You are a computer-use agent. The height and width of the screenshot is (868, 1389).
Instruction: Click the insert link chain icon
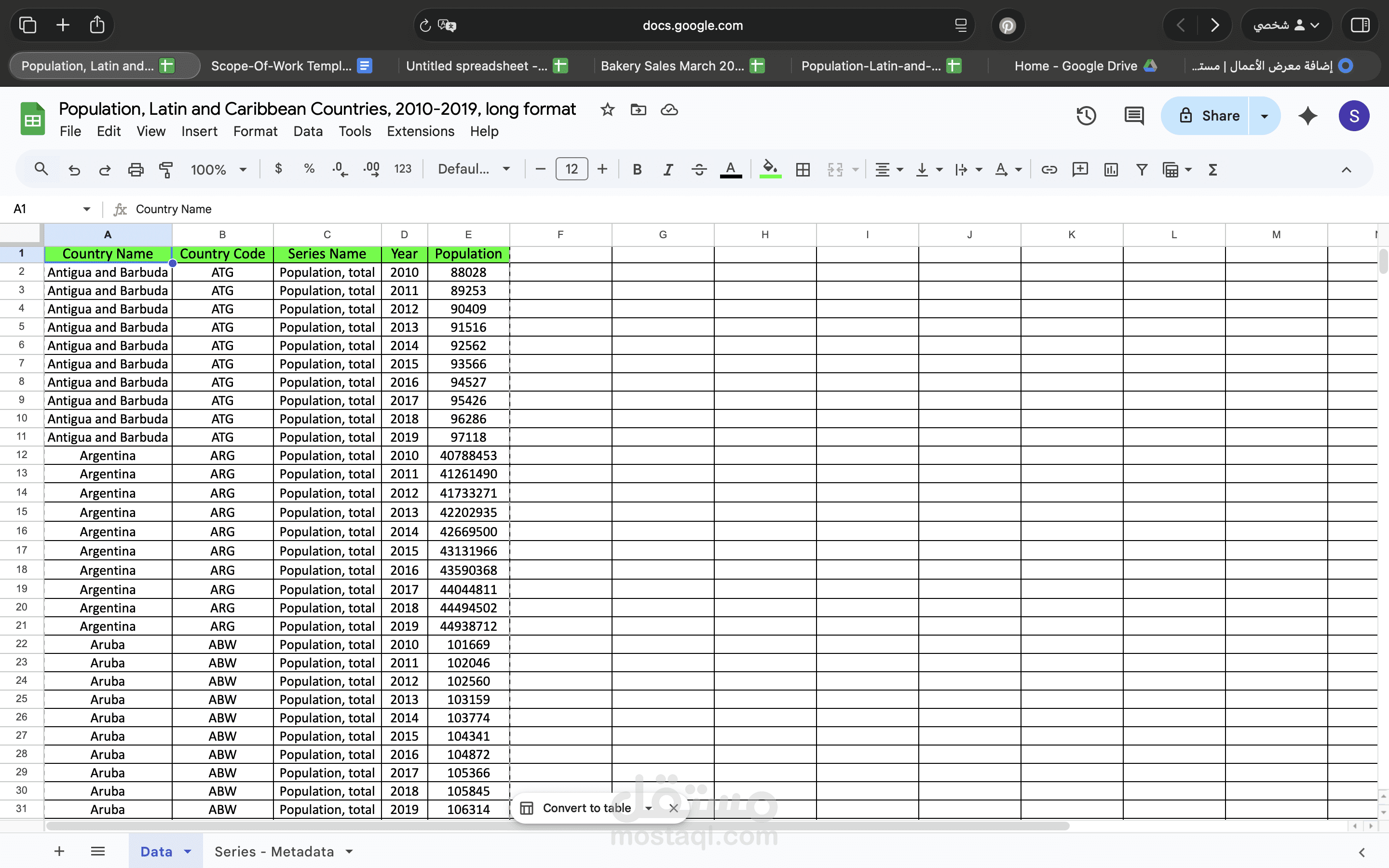[x=1049, y=169]
